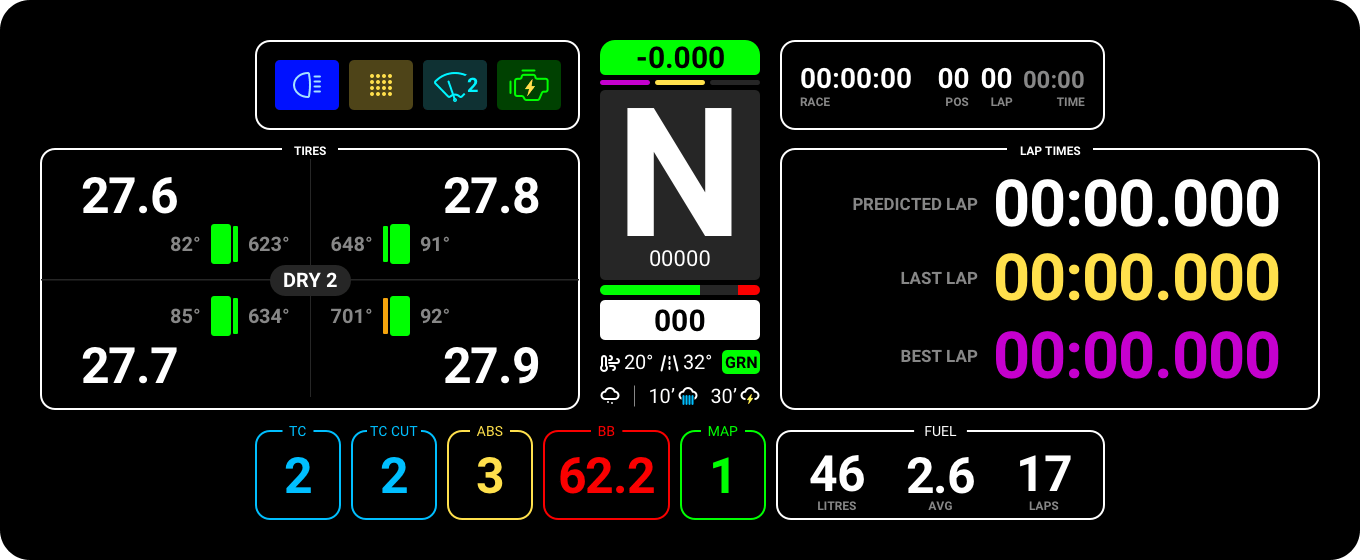The width and height of the screenshot is (1360, 560).
Task: Click the purple best lap time
Action: coord(1136,356)
